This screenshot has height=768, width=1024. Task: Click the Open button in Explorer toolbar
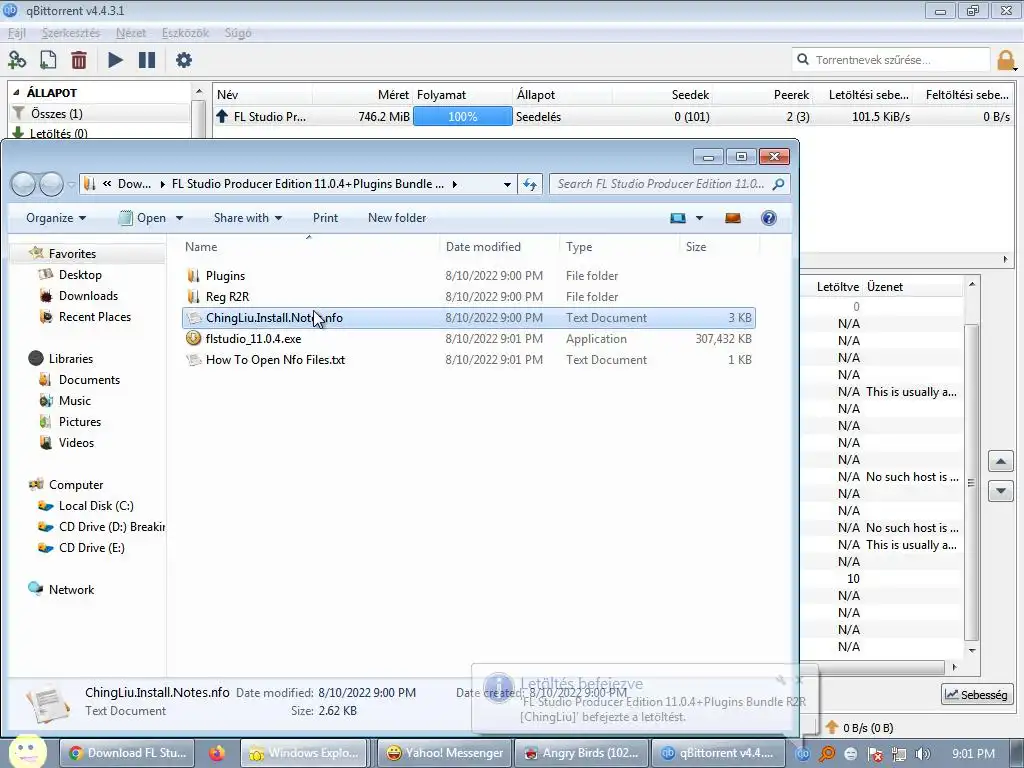point(142,218)
